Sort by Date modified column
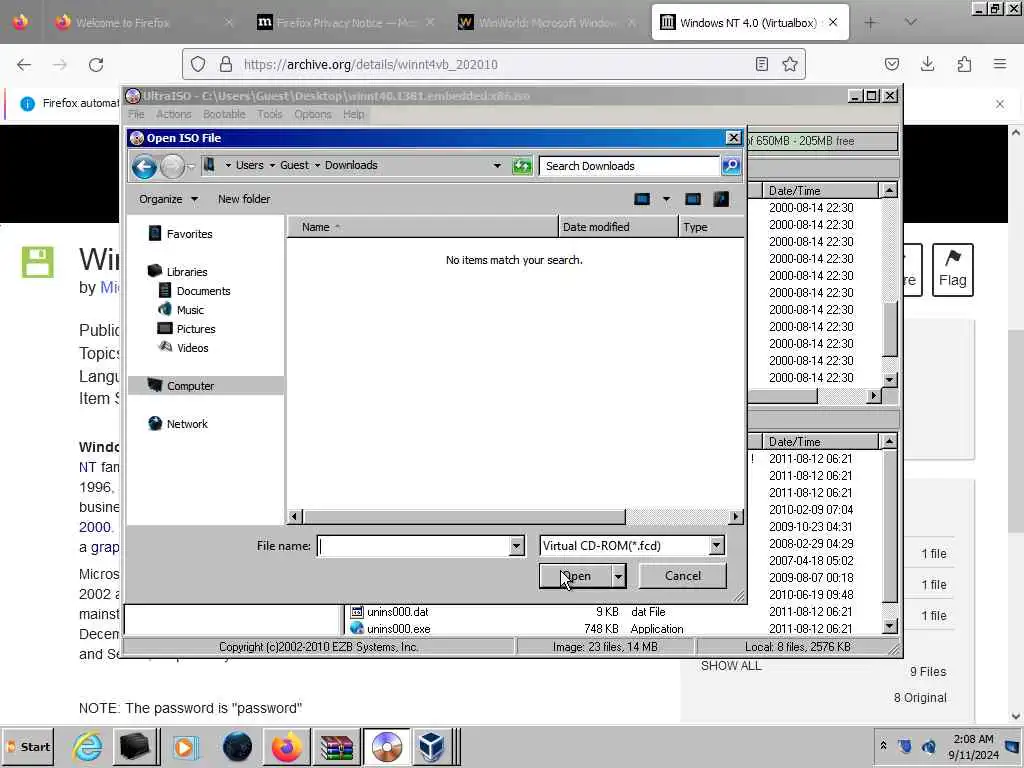 pos(618,227)
